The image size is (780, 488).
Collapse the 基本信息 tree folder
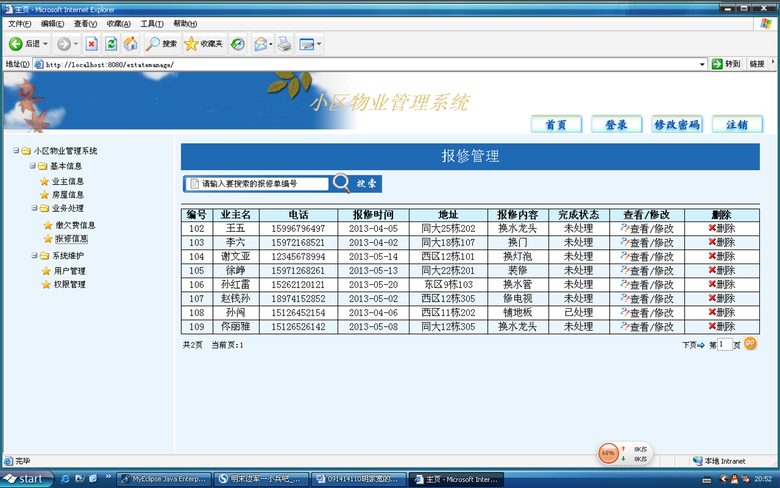(32, 166)
